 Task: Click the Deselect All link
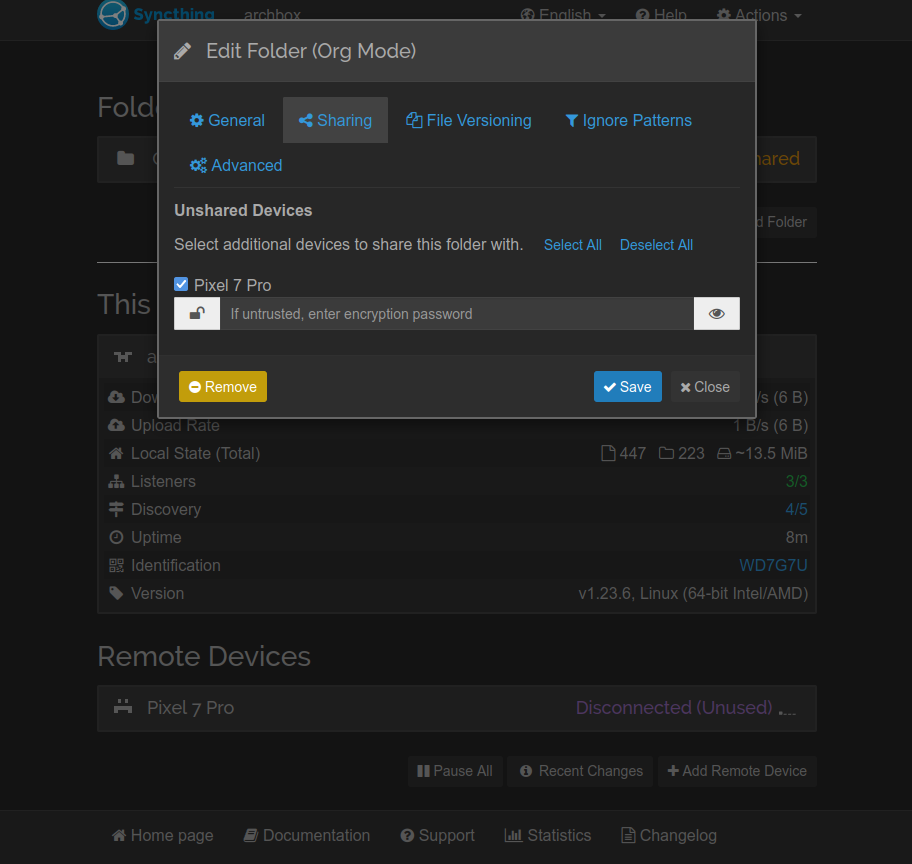pos(656,245)
